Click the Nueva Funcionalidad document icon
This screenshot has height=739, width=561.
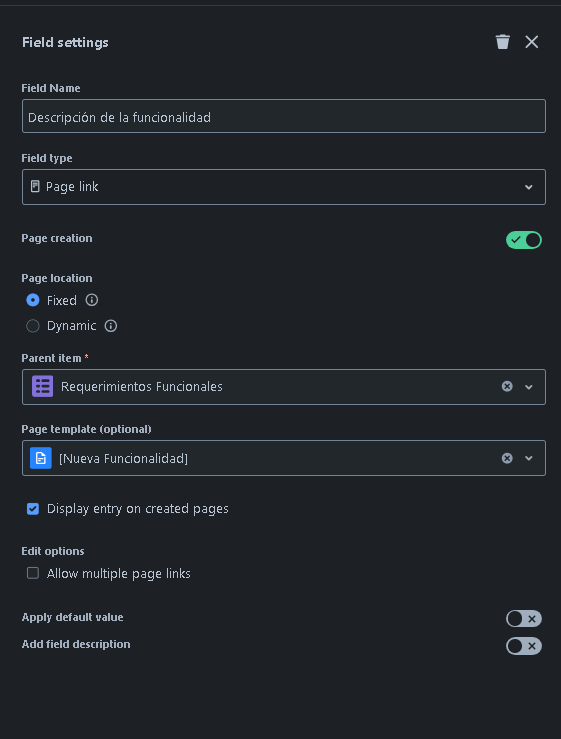click(x=41, y=458)
